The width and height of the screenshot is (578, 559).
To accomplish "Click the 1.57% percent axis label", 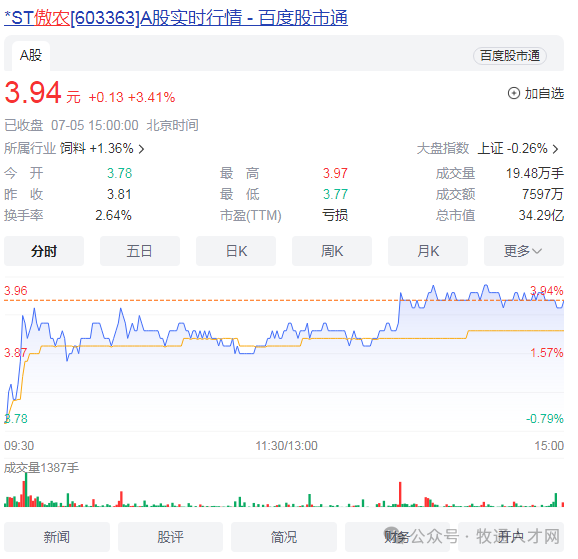I will 547,353.
